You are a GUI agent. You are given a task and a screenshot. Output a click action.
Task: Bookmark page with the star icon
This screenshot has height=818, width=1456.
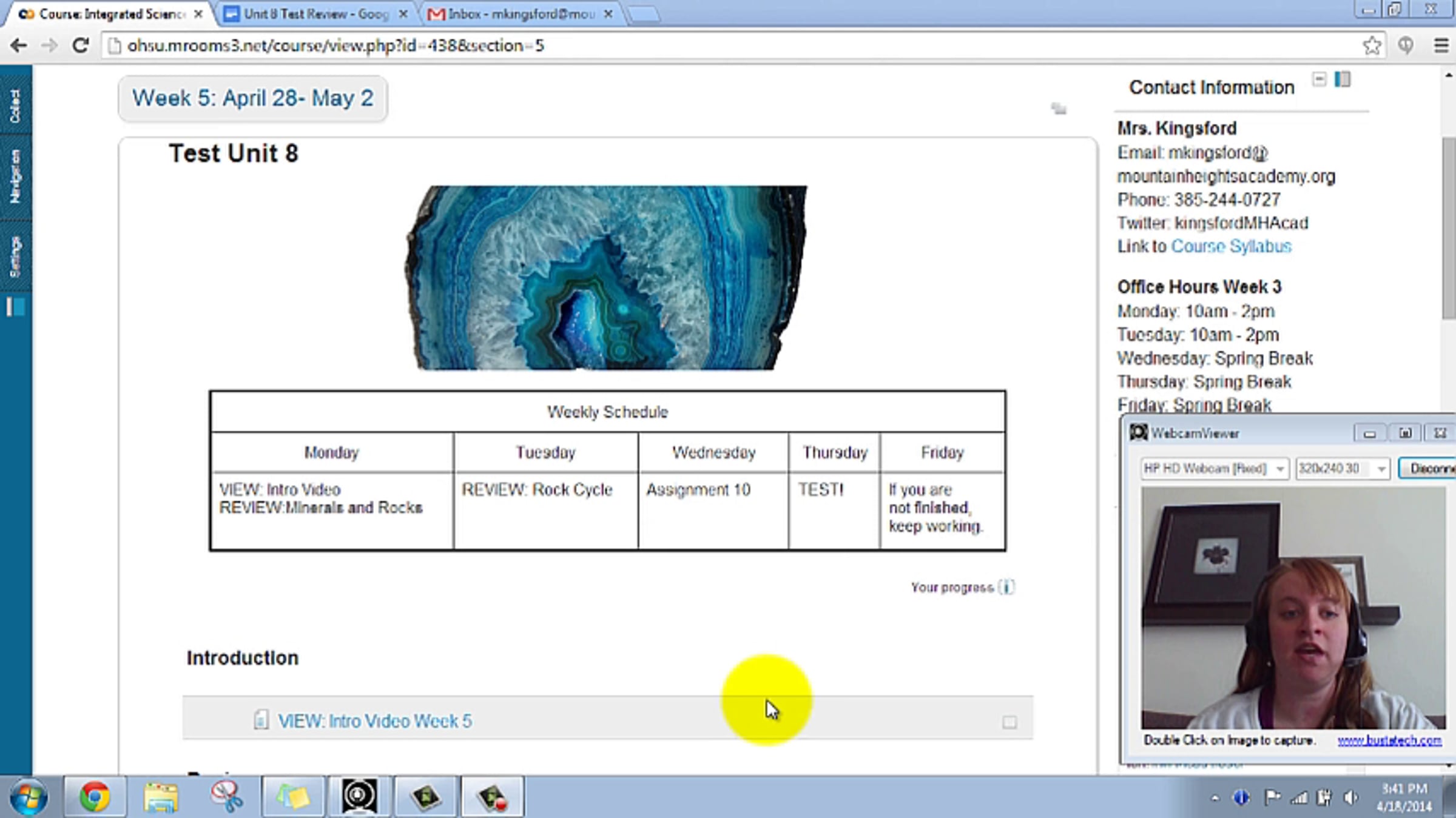tap(1372, 45)
